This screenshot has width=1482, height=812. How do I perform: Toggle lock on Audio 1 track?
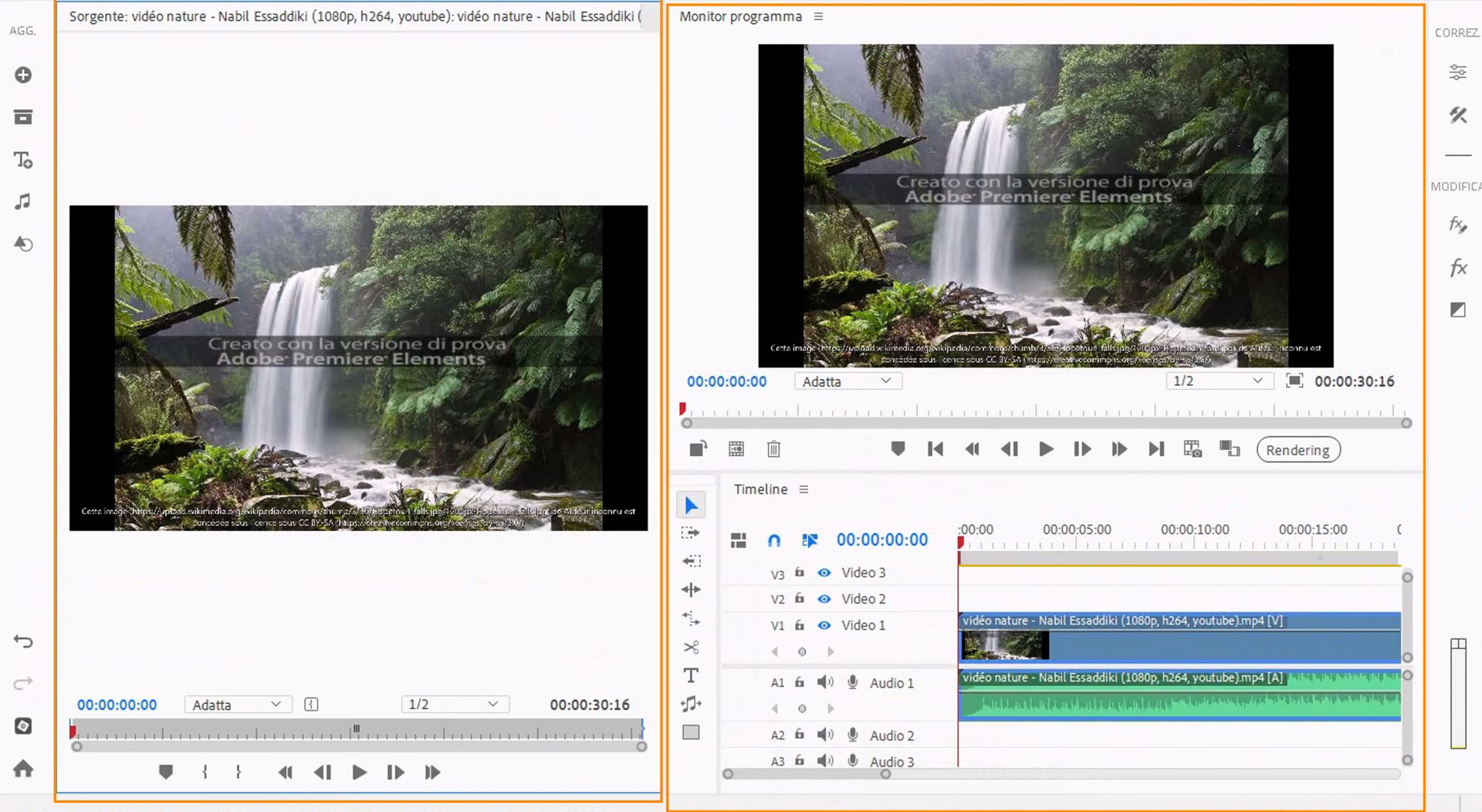tap(800, 682)
